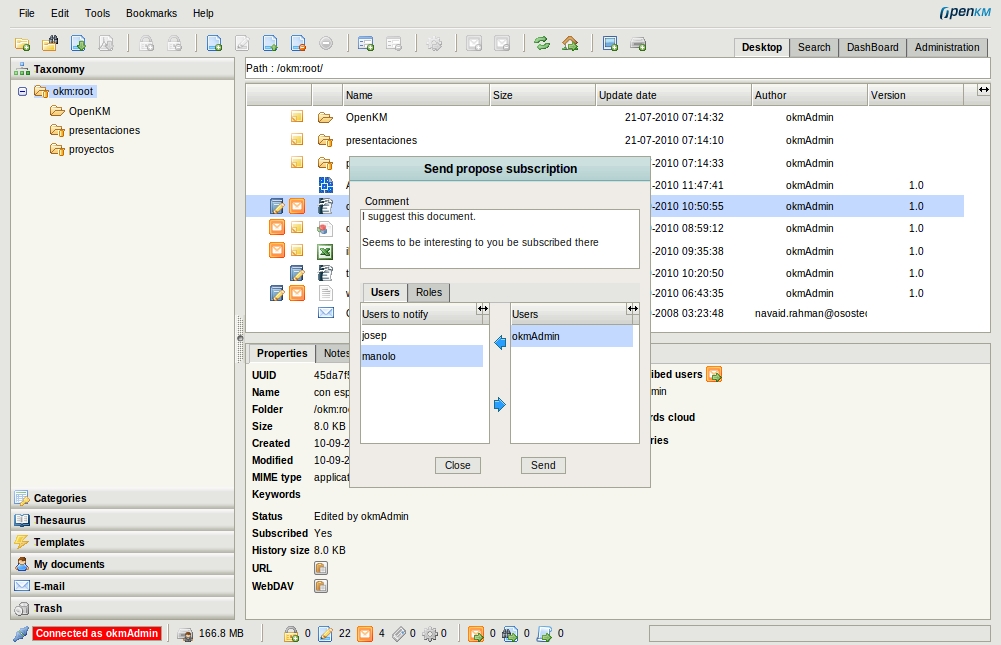The width and height of the screenshot is (1001, 645).
Task: Click the subscriptions status bar icon
Action: pyautogui.click(x=365, y=634)
